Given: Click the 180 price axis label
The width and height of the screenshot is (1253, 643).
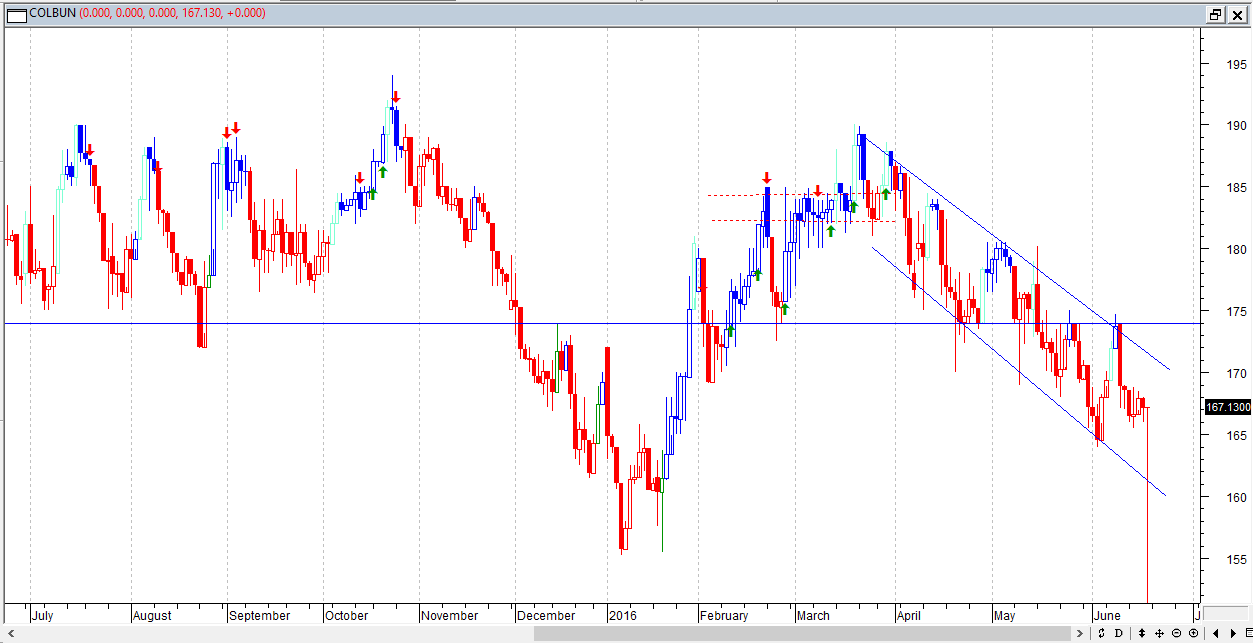Looking at the screenshot, I should (1237, 250).
